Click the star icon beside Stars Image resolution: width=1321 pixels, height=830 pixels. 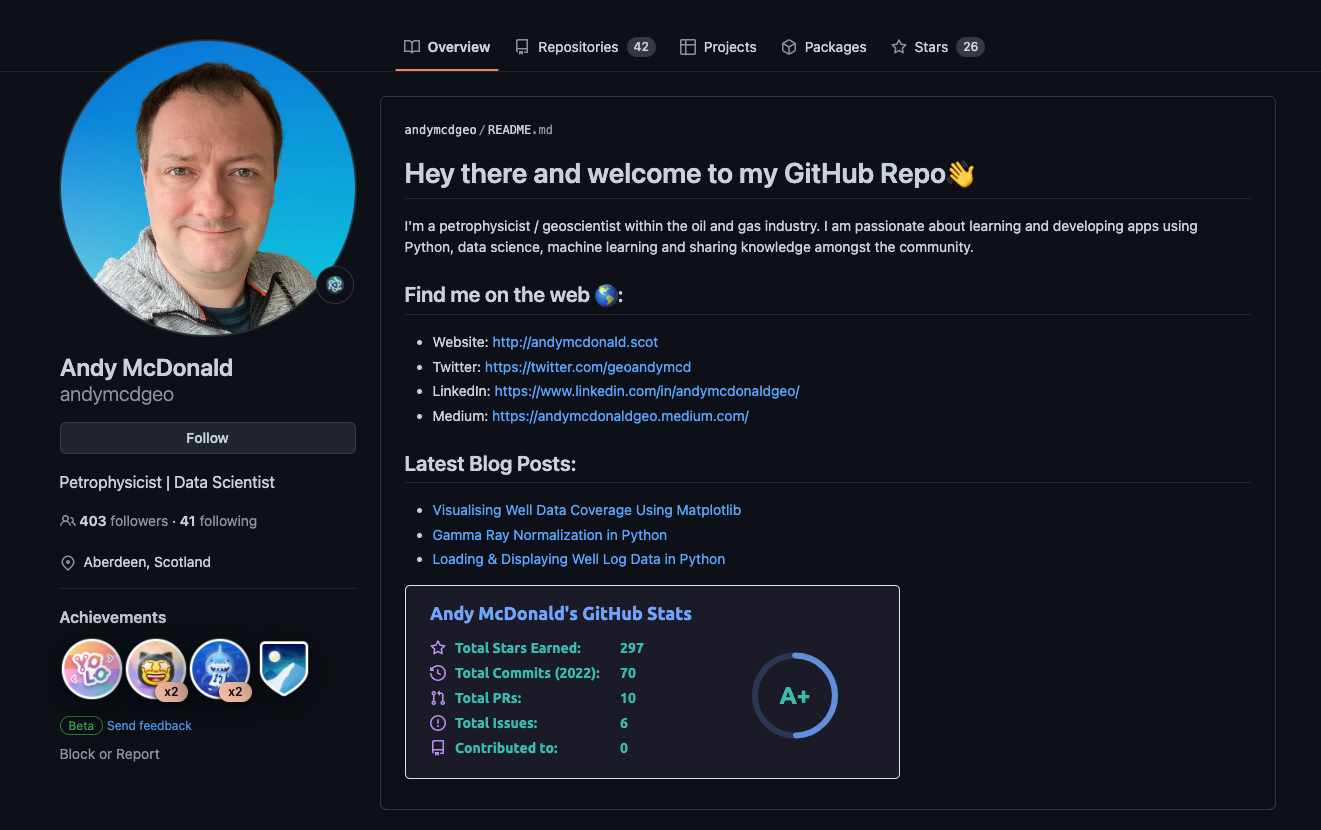pos(899,47)
